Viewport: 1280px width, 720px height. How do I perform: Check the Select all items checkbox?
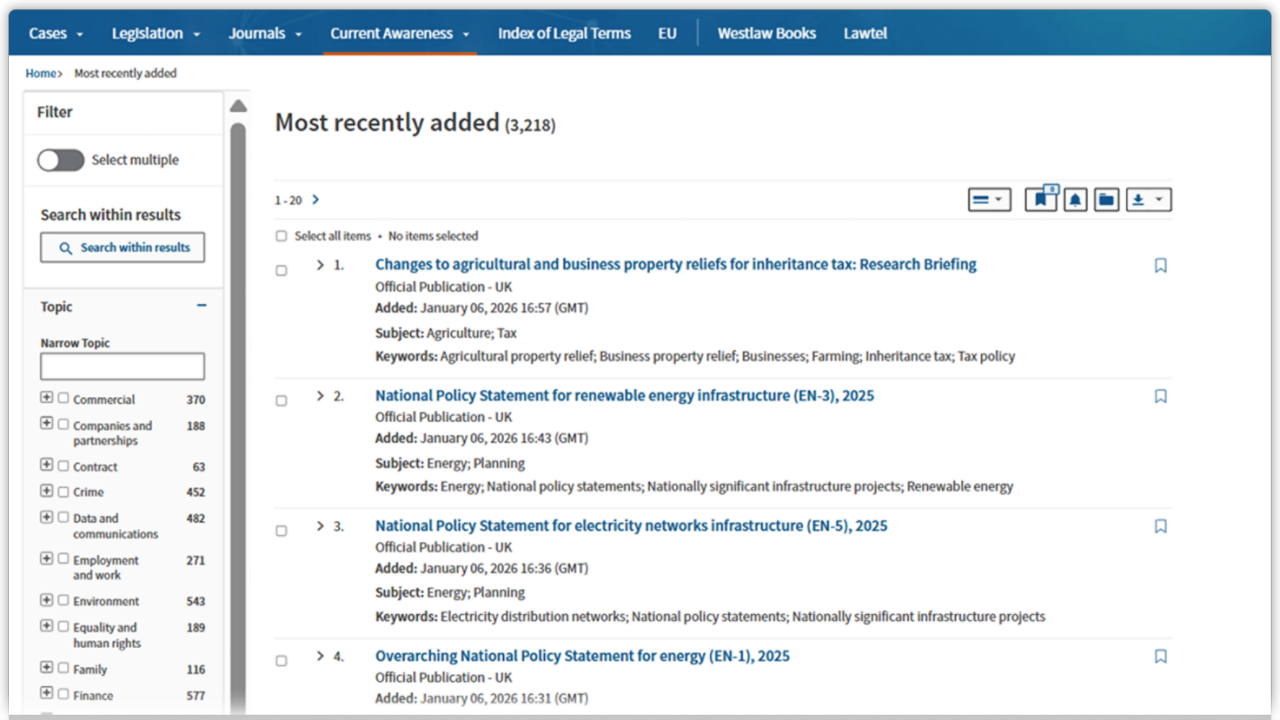(x=281, y=235)
